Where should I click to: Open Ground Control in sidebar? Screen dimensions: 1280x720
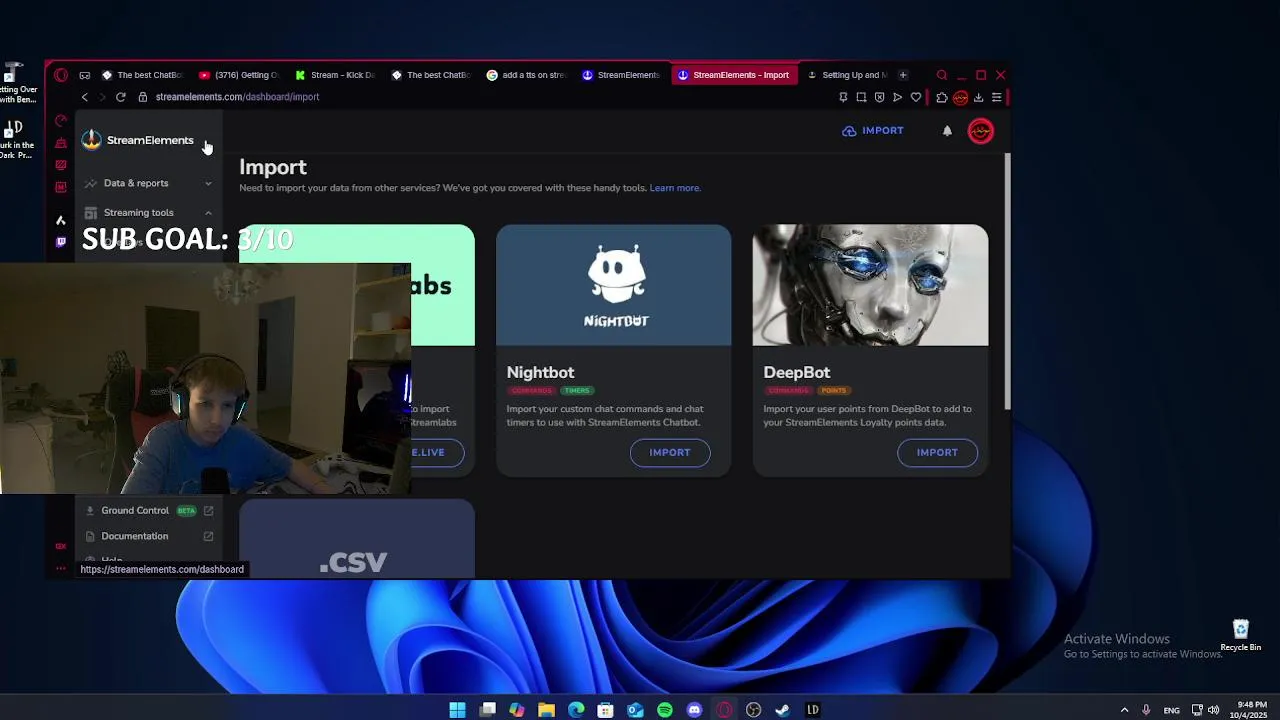[135, 510]
